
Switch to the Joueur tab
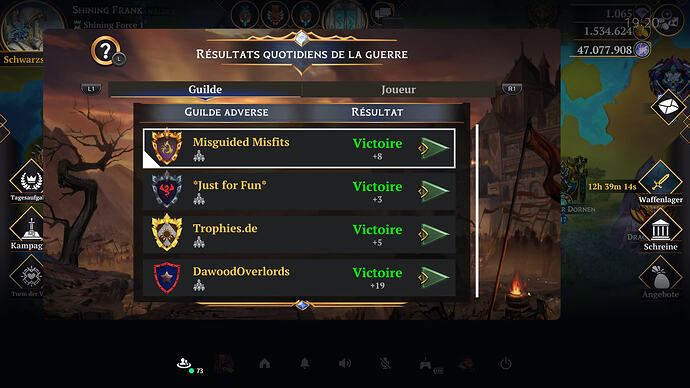(x=398, y=89)
